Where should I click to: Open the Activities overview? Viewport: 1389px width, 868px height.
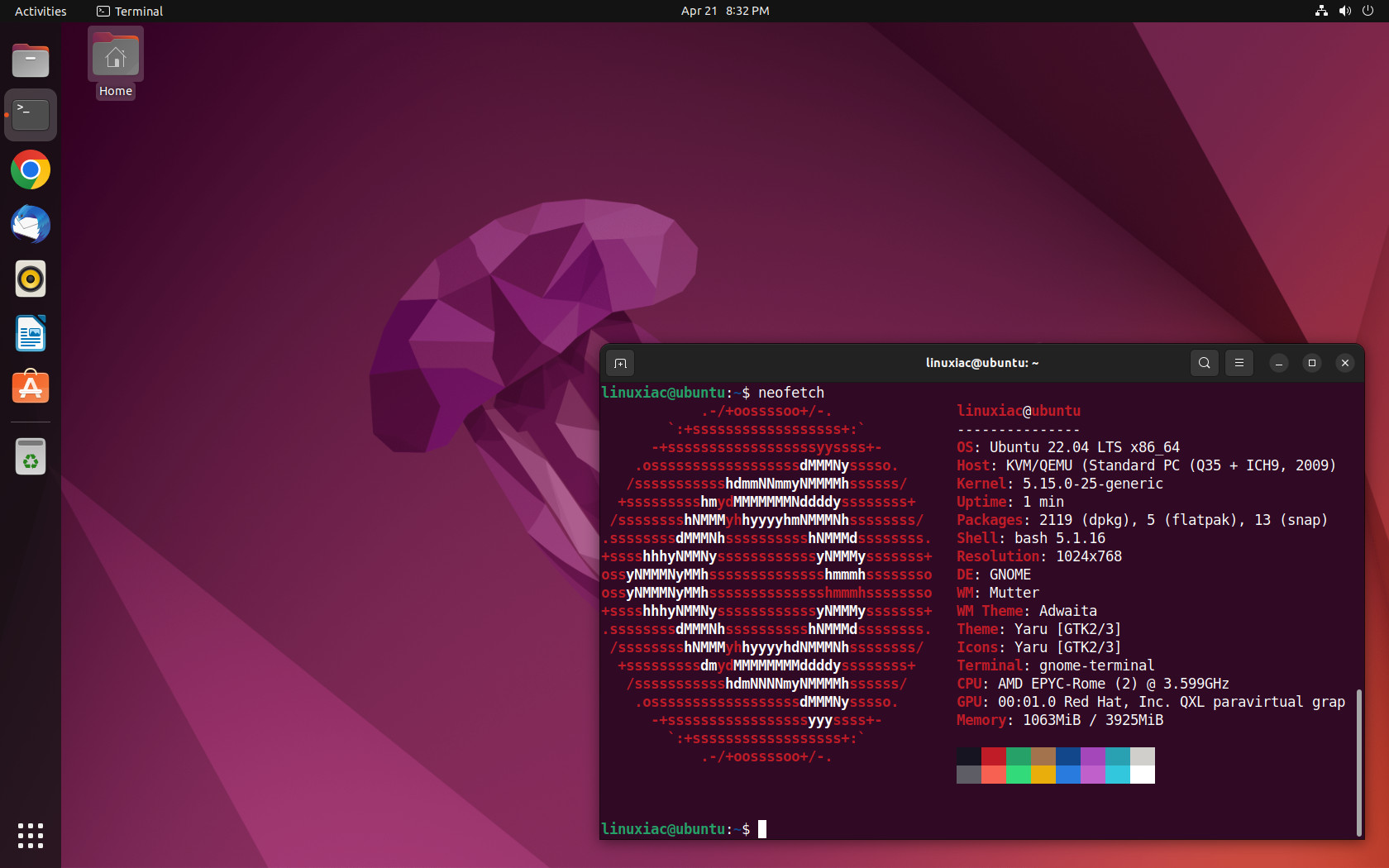pos(41,11)
